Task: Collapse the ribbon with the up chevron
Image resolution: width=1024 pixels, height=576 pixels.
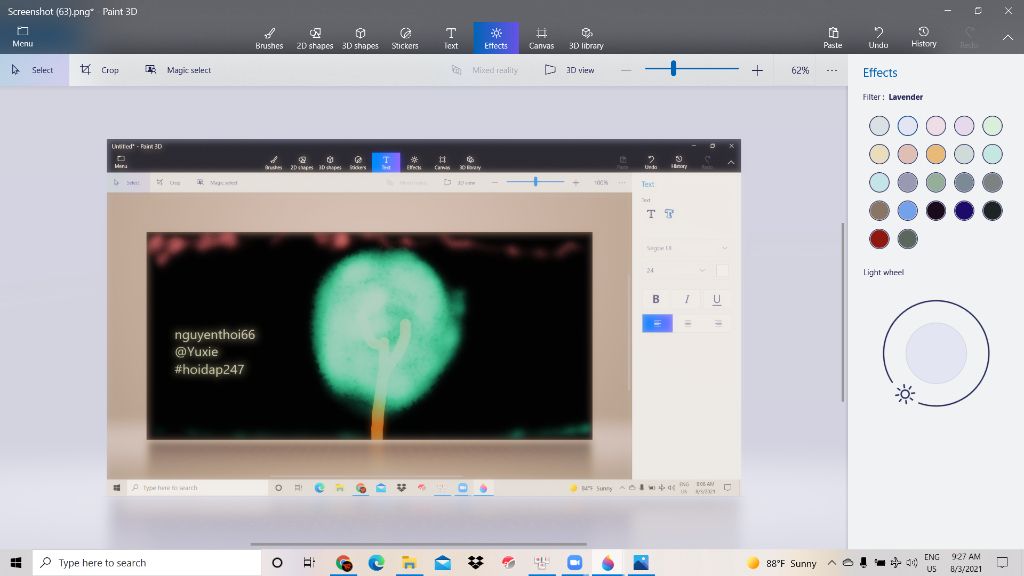Action: [x=1008, y=38]
